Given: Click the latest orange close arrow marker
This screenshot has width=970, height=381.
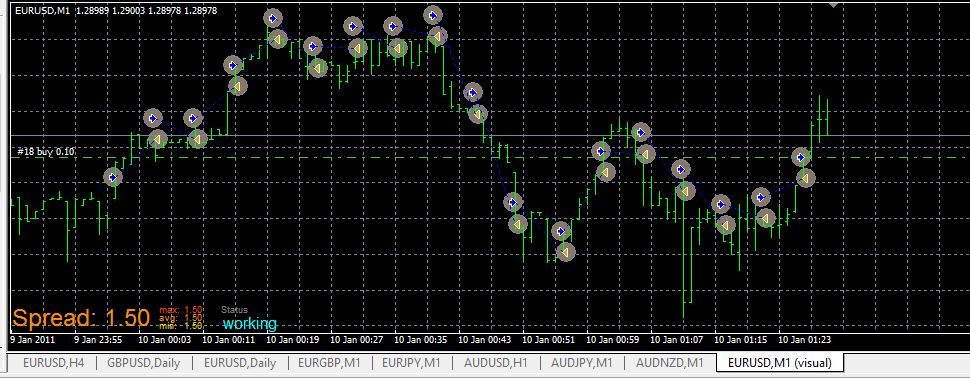Looking at the screenshot, I should pos(805,178).
